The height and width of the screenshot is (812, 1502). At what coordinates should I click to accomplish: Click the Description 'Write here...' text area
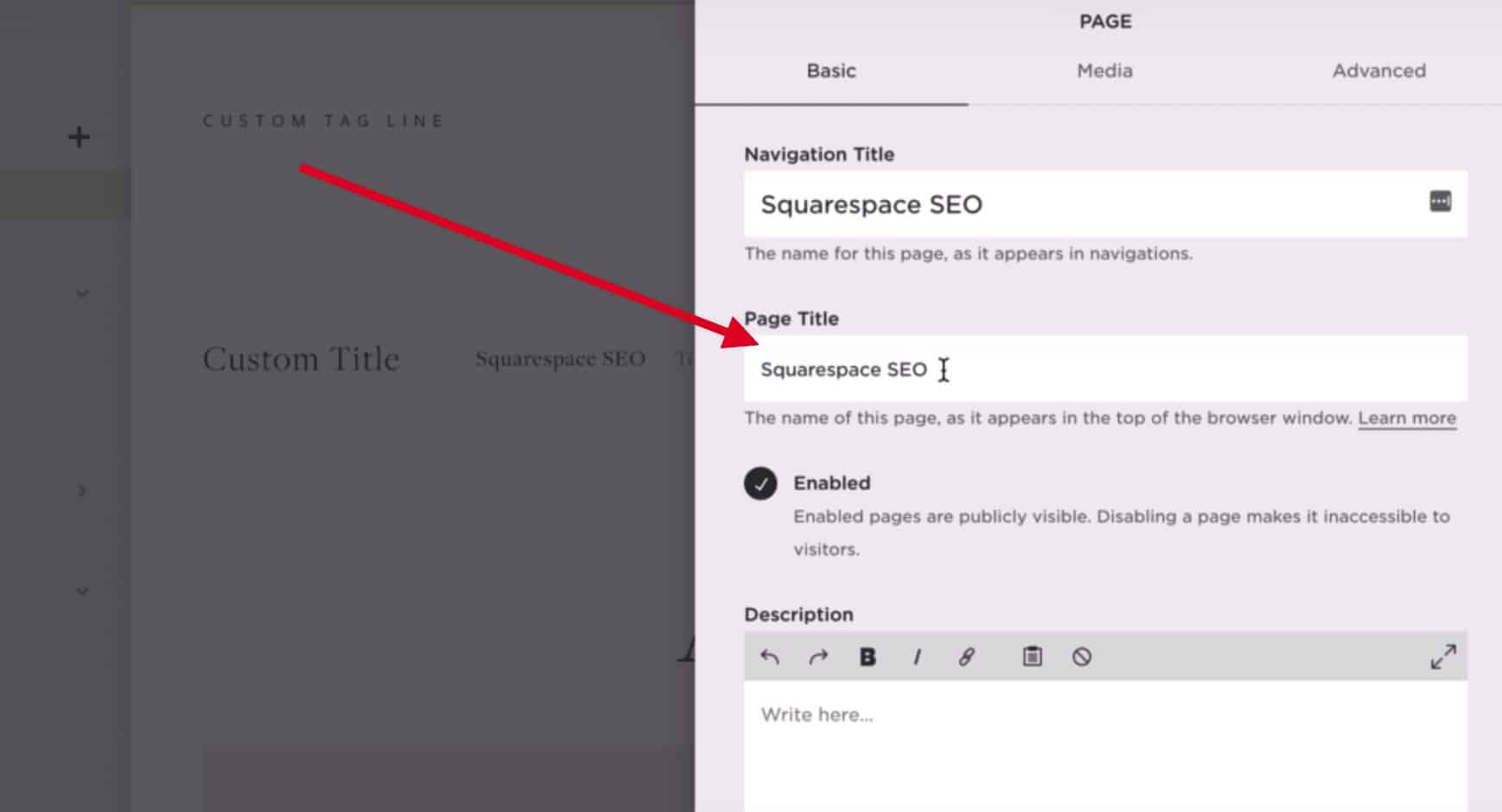pos(1105,746)
